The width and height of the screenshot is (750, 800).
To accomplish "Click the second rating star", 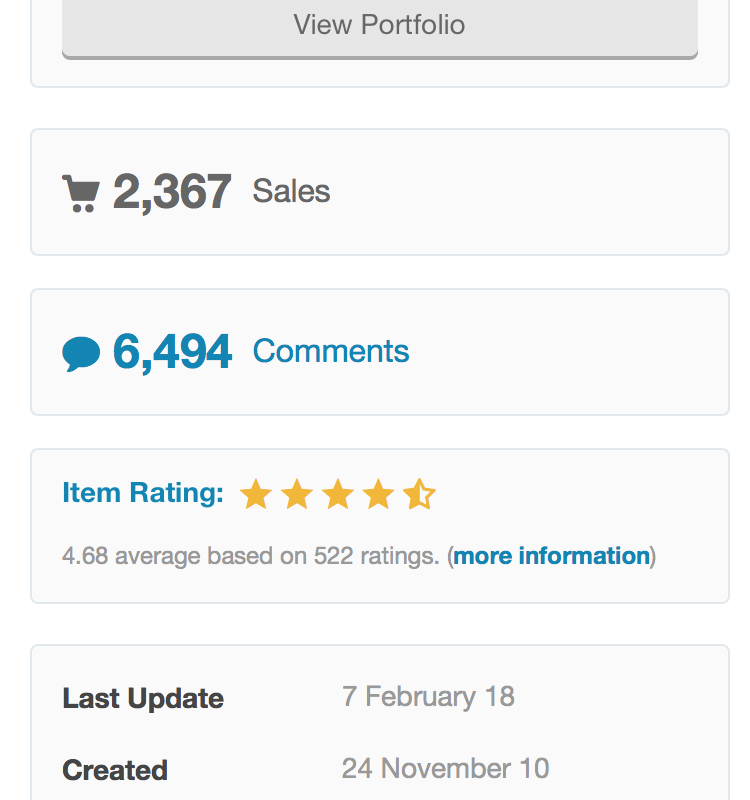I will pyautogui.click(x=297, y=494).
